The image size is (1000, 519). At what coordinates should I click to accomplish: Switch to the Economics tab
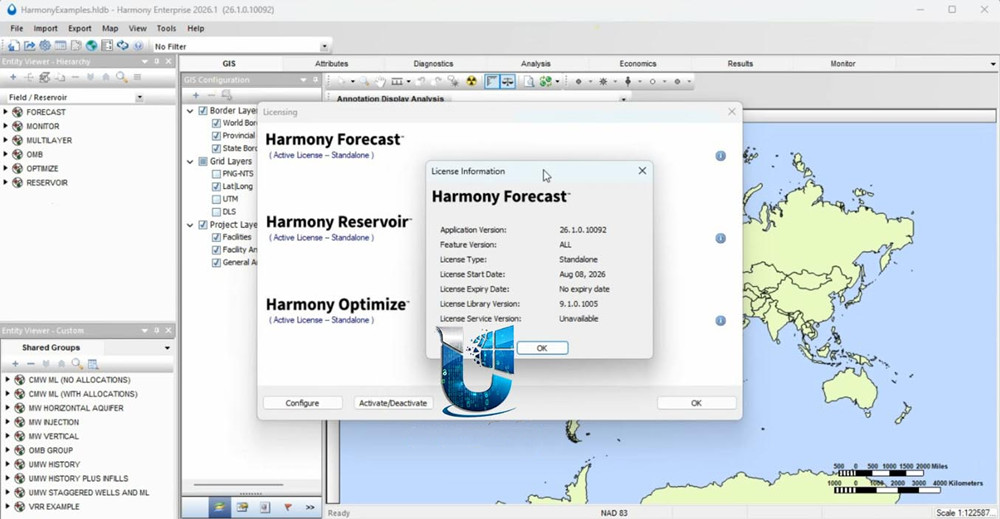pos(638,64)
